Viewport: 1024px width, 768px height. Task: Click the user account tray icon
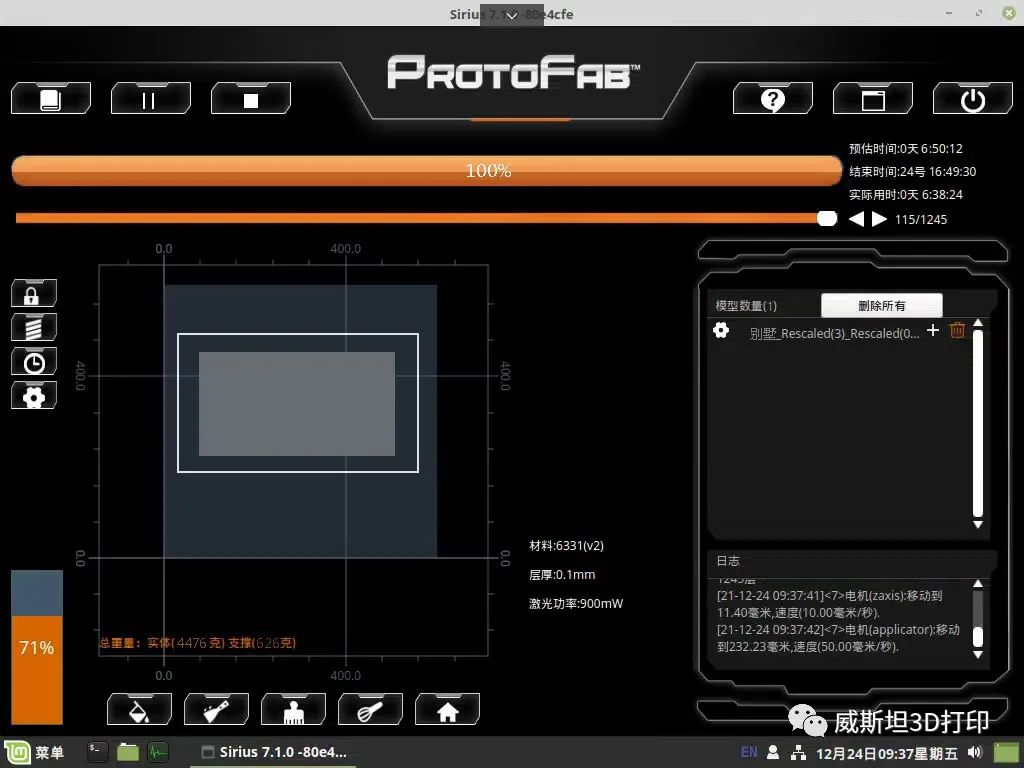tap(773, 752)
